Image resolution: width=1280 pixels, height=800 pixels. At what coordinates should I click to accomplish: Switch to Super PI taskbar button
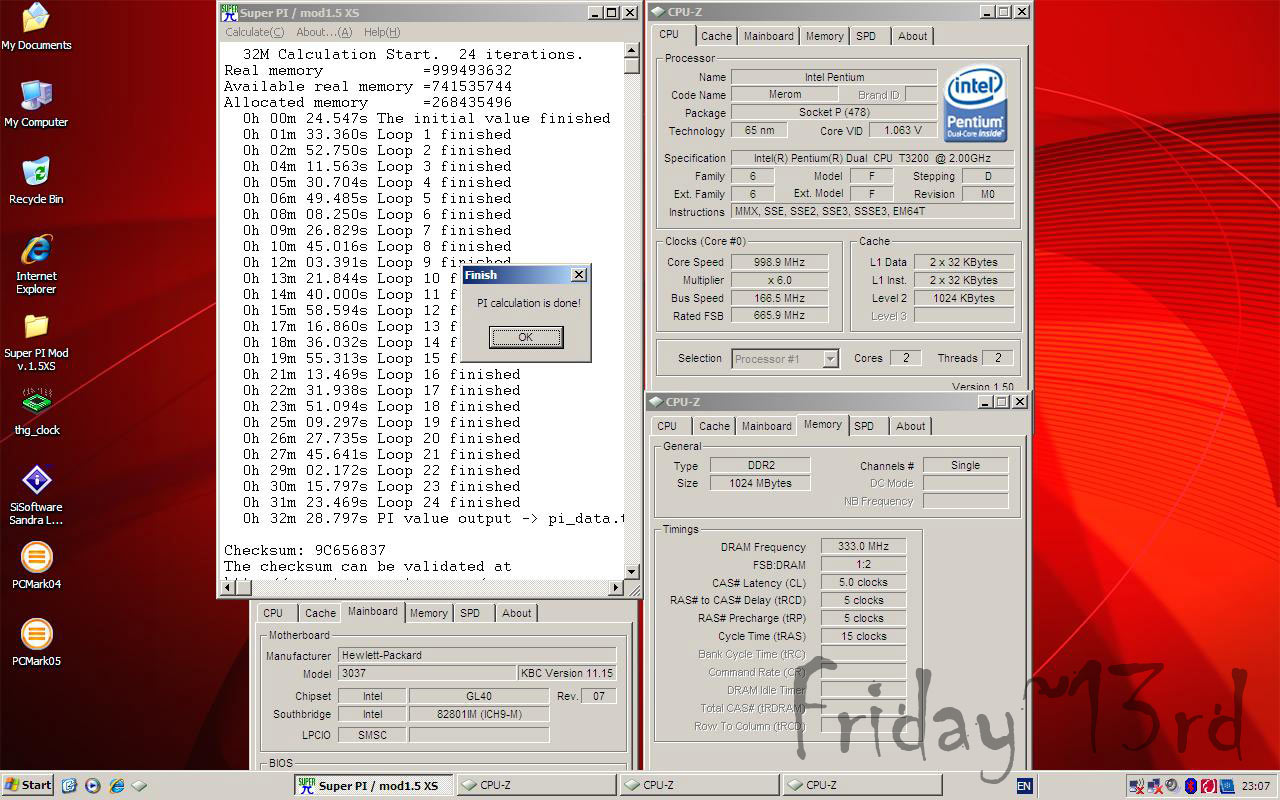coord(374,785)
